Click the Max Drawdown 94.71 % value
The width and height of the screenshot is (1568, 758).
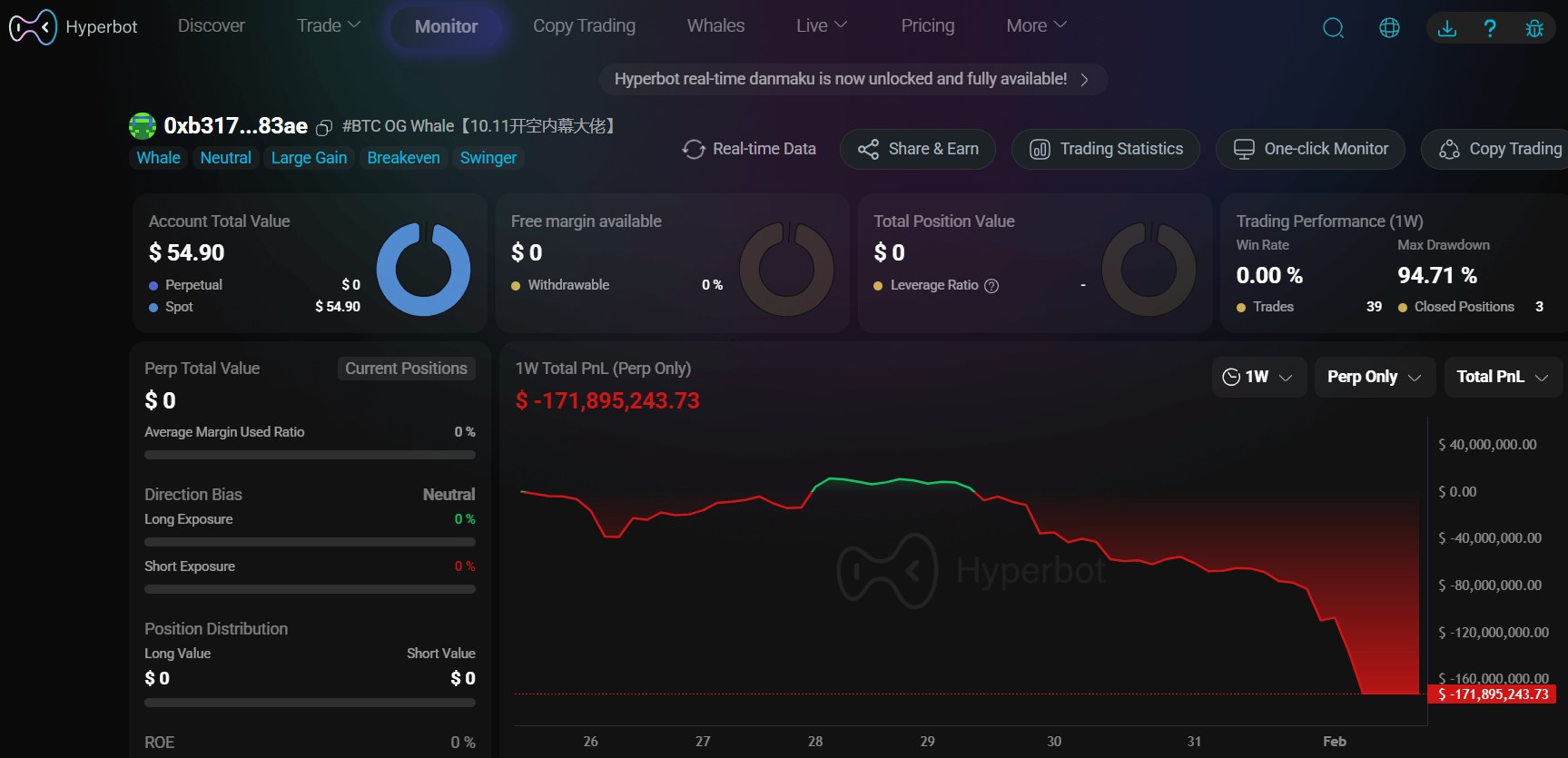pos(1437,275)
